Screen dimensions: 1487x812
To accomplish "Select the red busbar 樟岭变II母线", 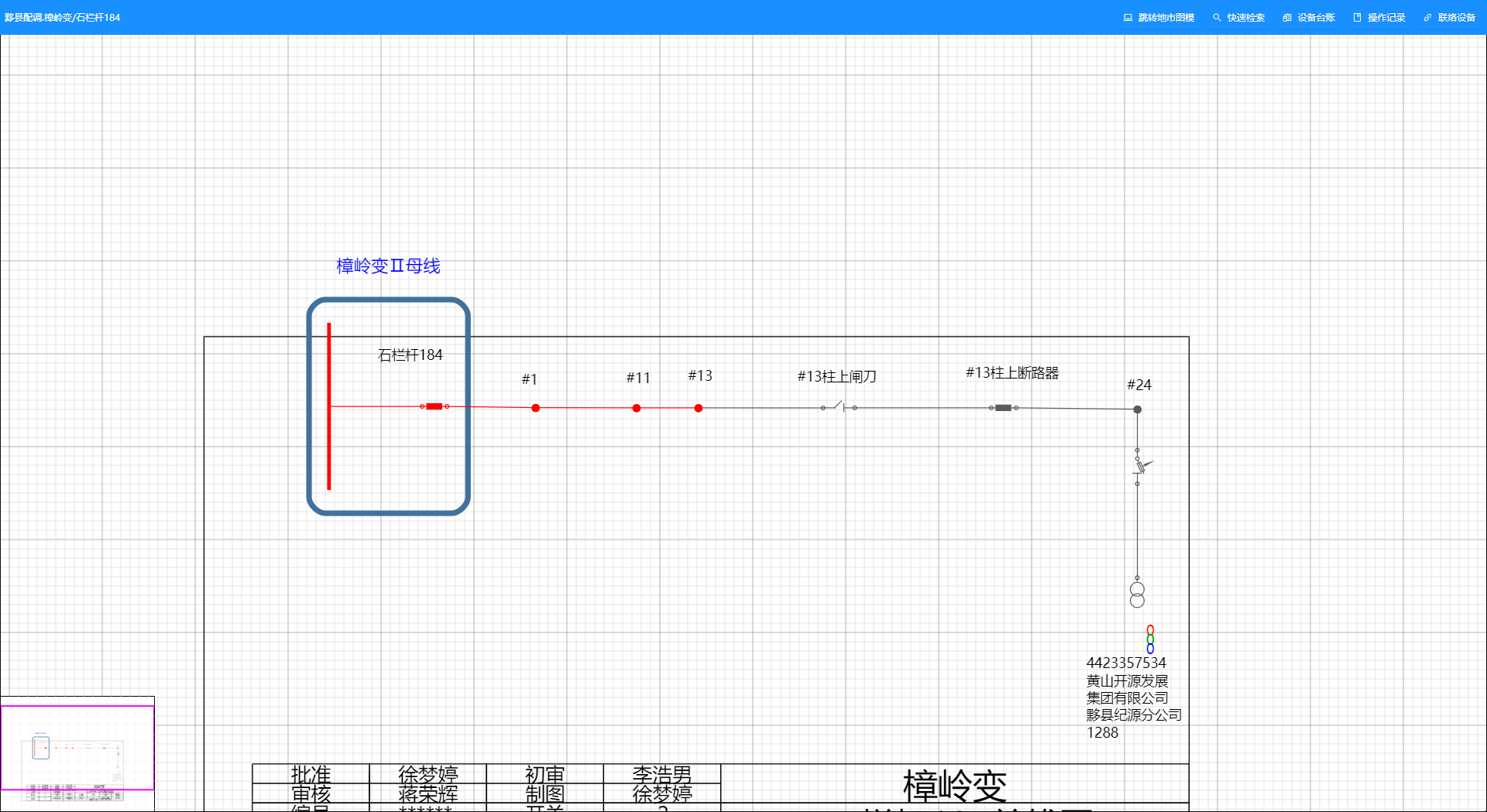I will [329, 406].
